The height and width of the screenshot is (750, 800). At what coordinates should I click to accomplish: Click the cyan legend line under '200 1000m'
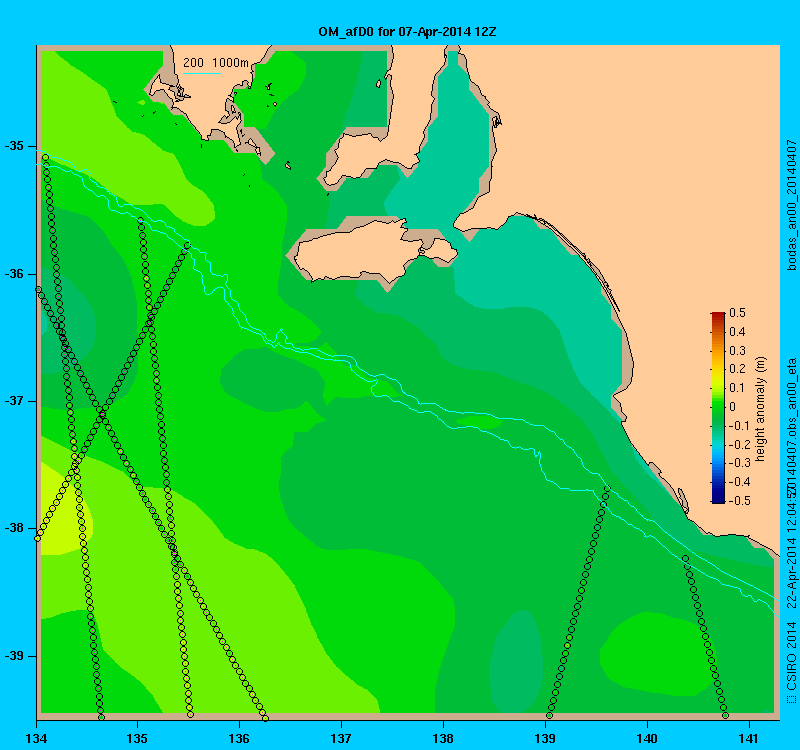click(x=202, y=73)
